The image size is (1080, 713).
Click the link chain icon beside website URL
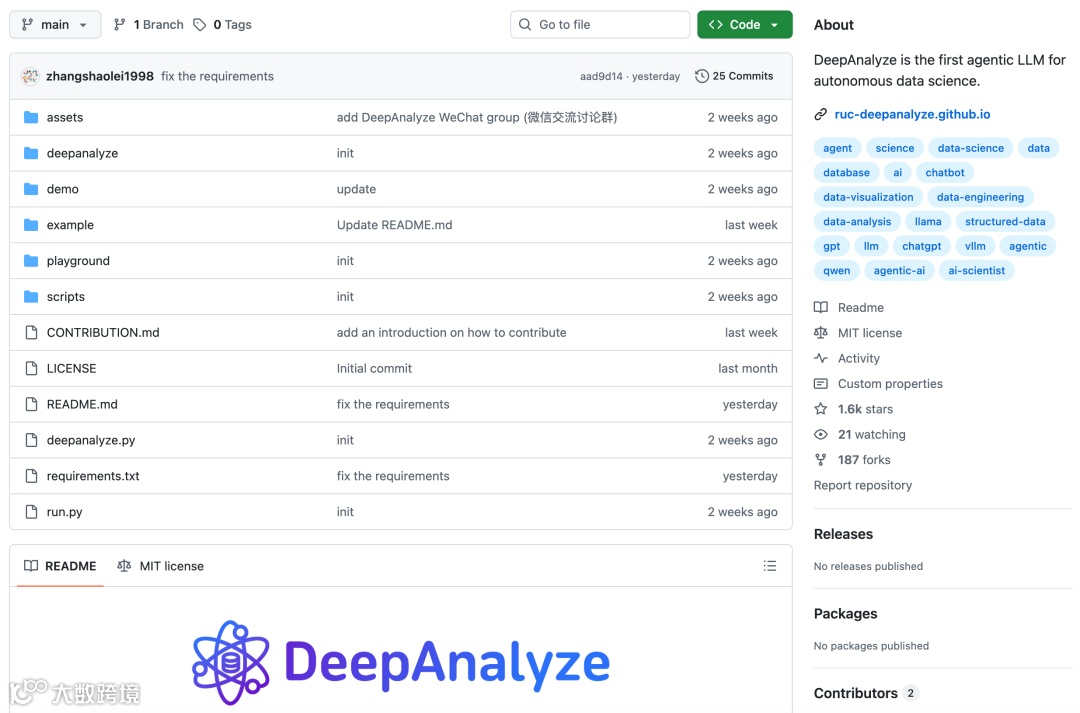coord(820,114)
